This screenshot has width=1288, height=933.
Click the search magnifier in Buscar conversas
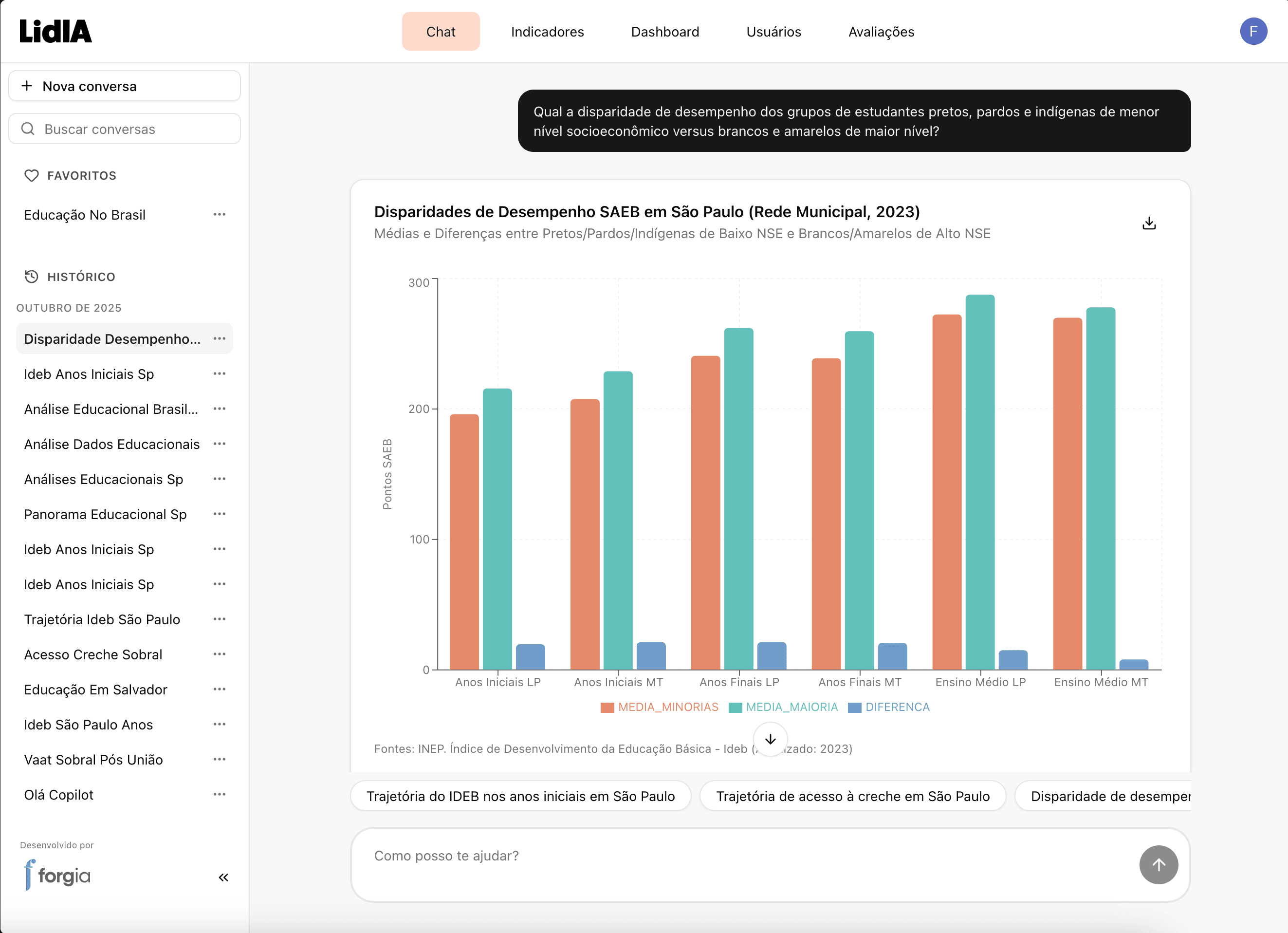[x=28, y=129]
